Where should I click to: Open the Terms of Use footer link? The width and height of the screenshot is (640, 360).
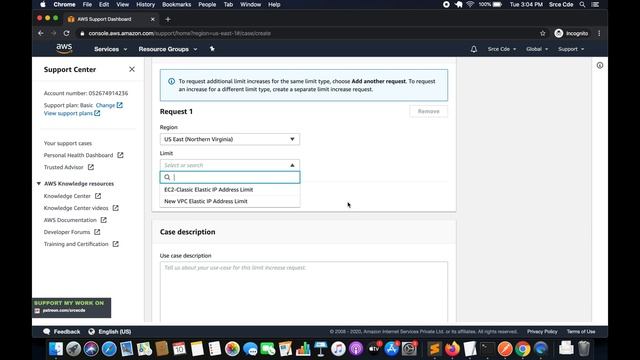(581, 331)
